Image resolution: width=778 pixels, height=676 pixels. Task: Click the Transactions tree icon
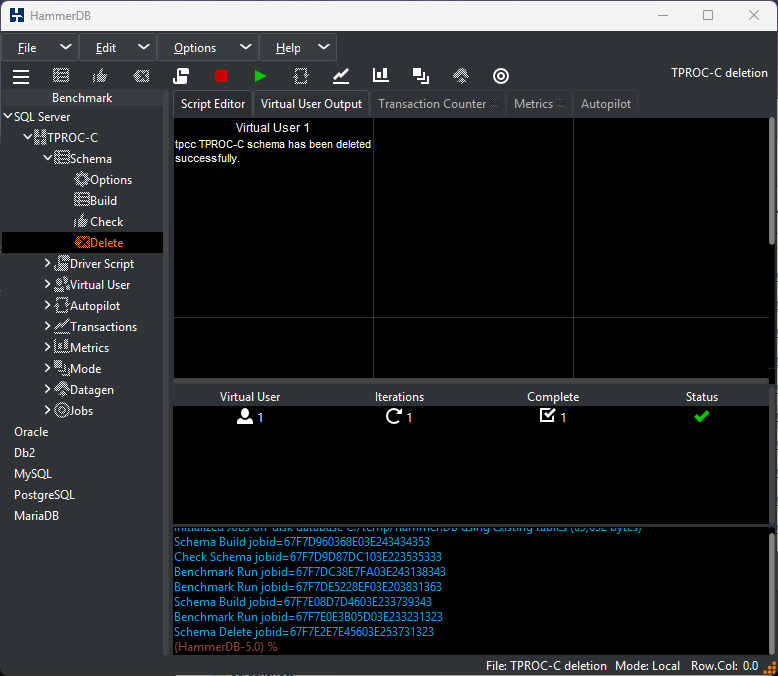[62, 326]
